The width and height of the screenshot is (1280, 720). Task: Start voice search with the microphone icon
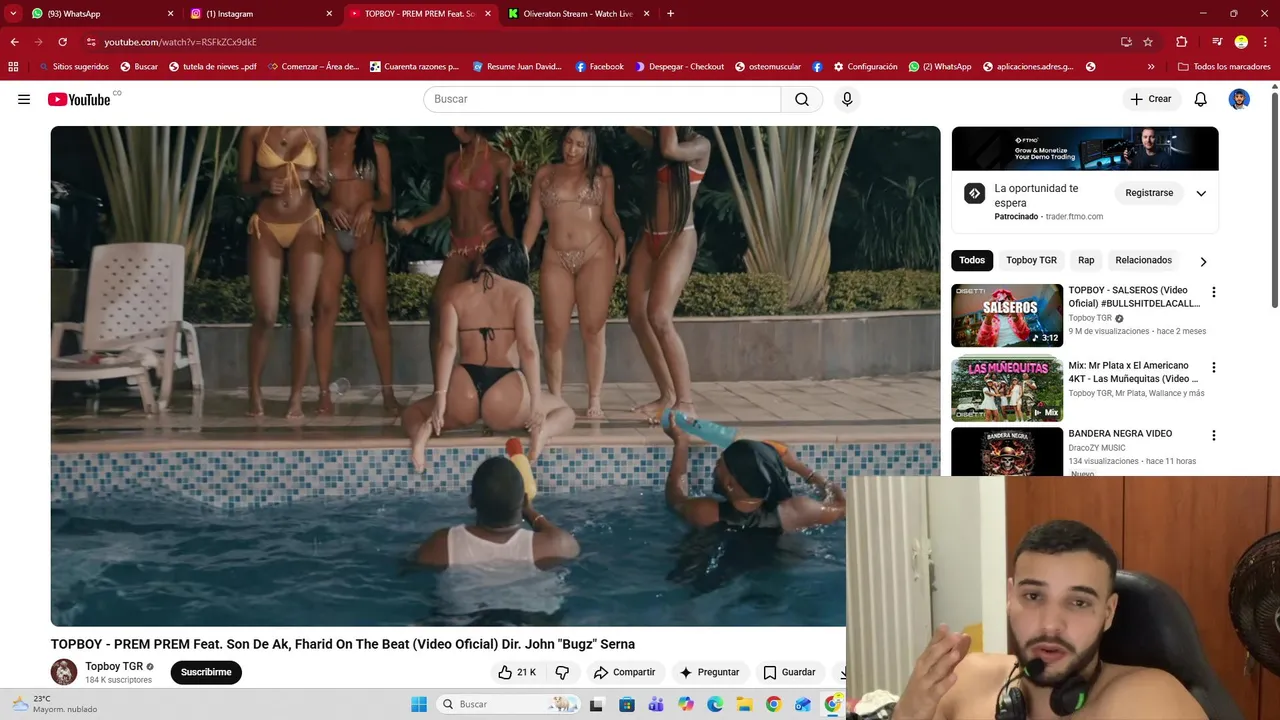click(x=847, y=99)
